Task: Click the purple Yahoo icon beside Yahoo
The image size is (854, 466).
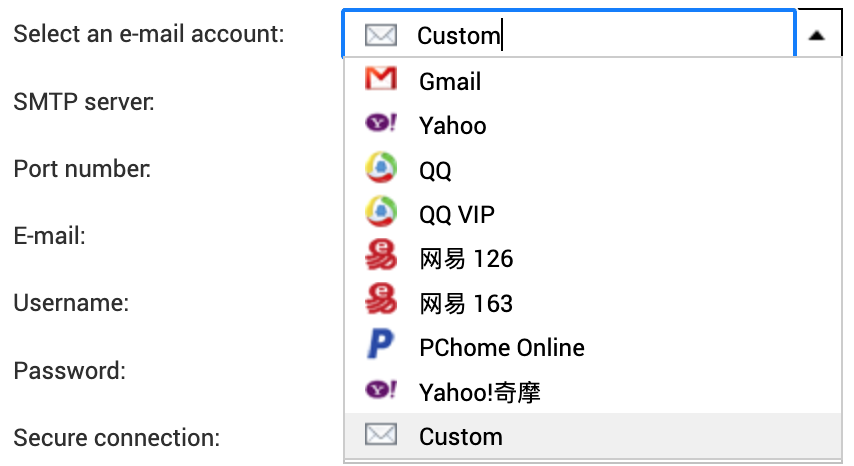Action: click(380, 124)
